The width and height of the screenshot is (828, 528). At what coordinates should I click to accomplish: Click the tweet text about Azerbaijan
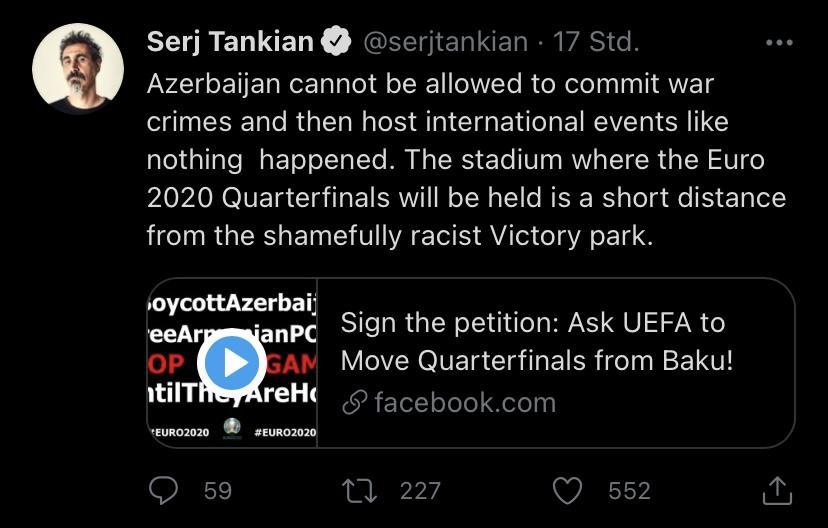pyautogui.click(x=465, y=160)
